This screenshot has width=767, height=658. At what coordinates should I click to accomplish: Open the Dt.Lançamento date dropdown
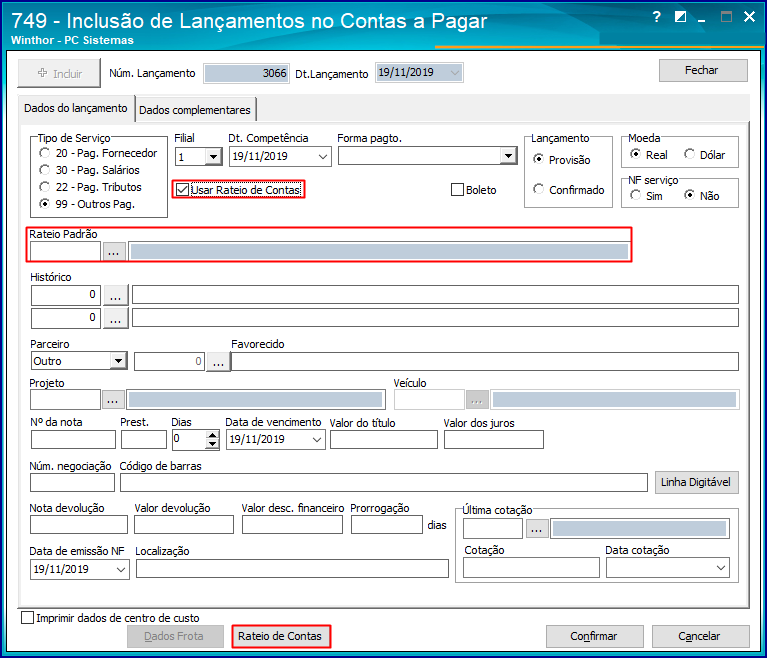pyautogui.click(x=454, y=73)
